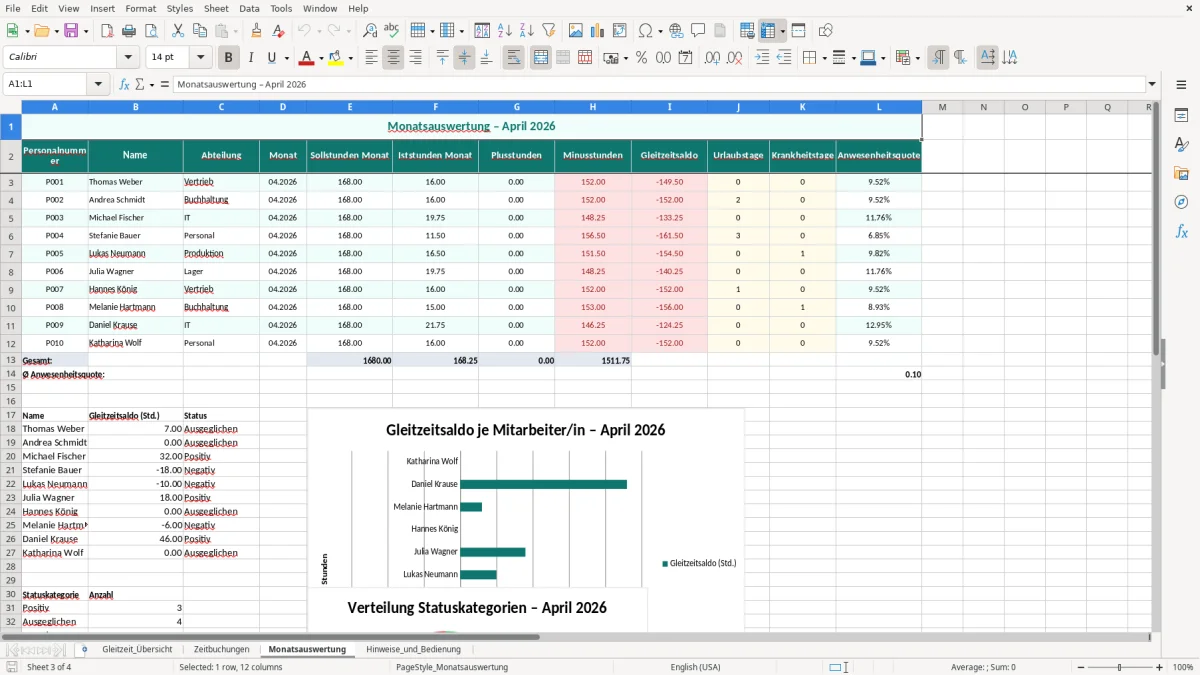Click the Save document icon
1200x675 pixels.
(71, 31)
